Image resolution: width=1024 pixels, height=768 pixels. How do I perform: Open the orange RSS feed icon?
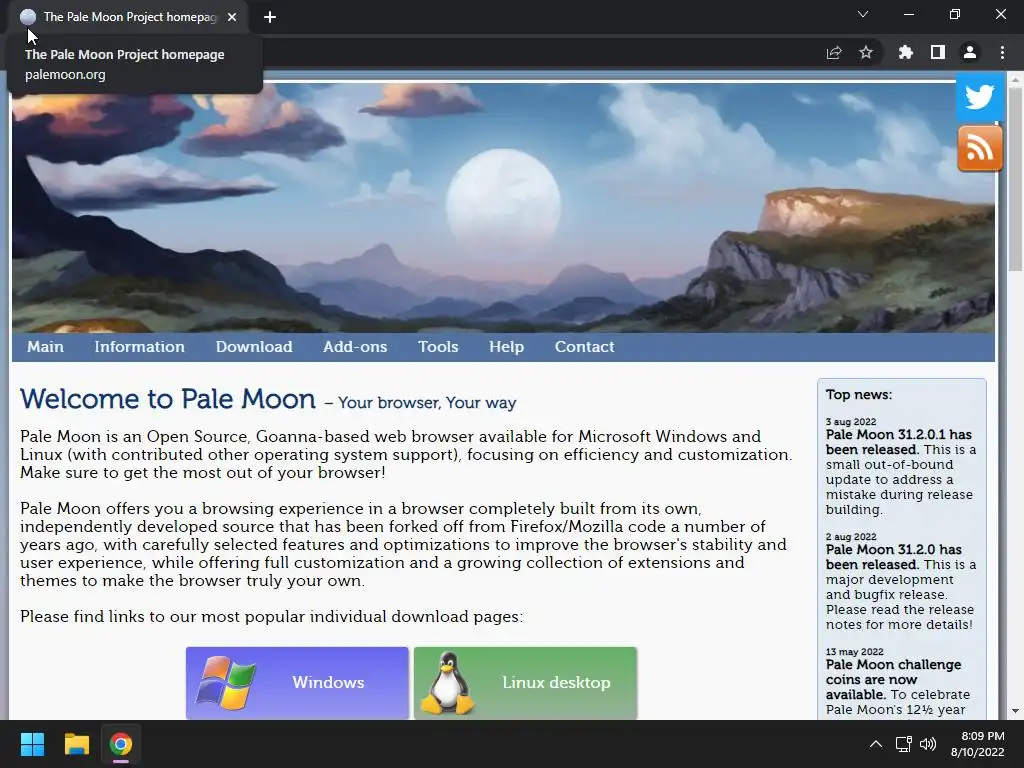pyautogui.click(x=980, y=149)
